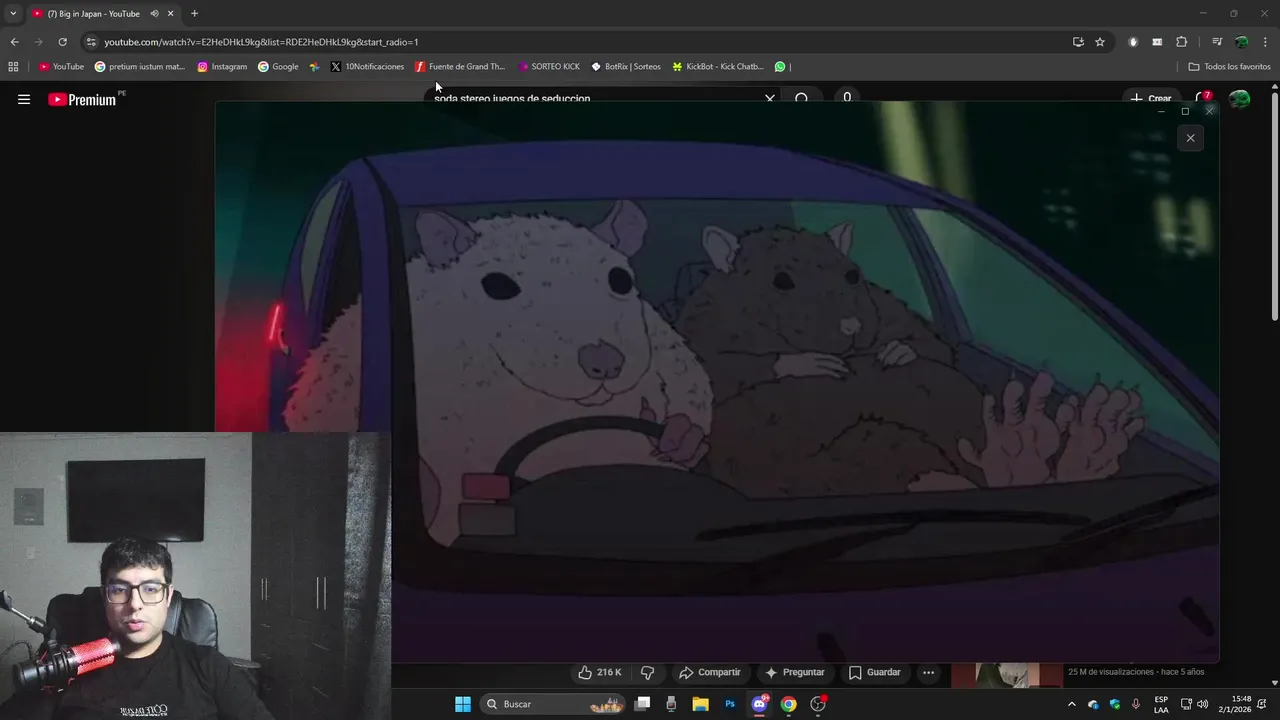Install app icon in address bar
Viewport: 1280px width, 720px height.
click(1078, 42)
